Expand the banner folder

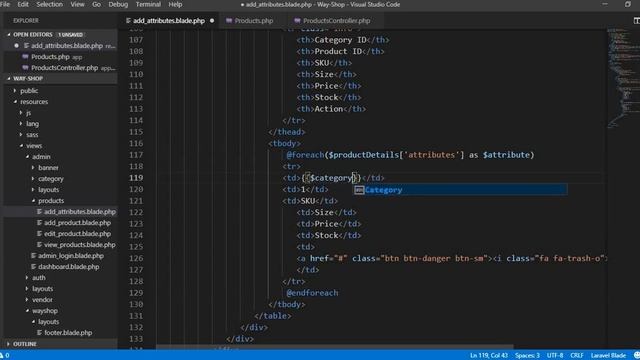coord(48,168)
